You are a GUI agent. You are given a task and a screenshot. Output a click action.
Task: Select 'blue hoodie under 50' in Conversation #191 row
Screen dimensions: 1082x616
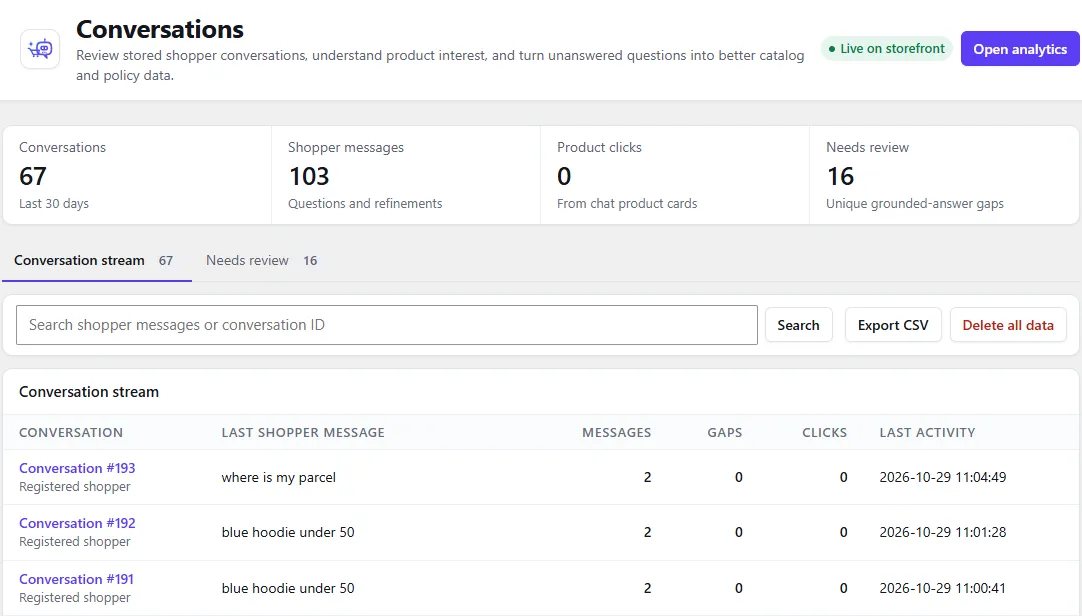(288, 588)
